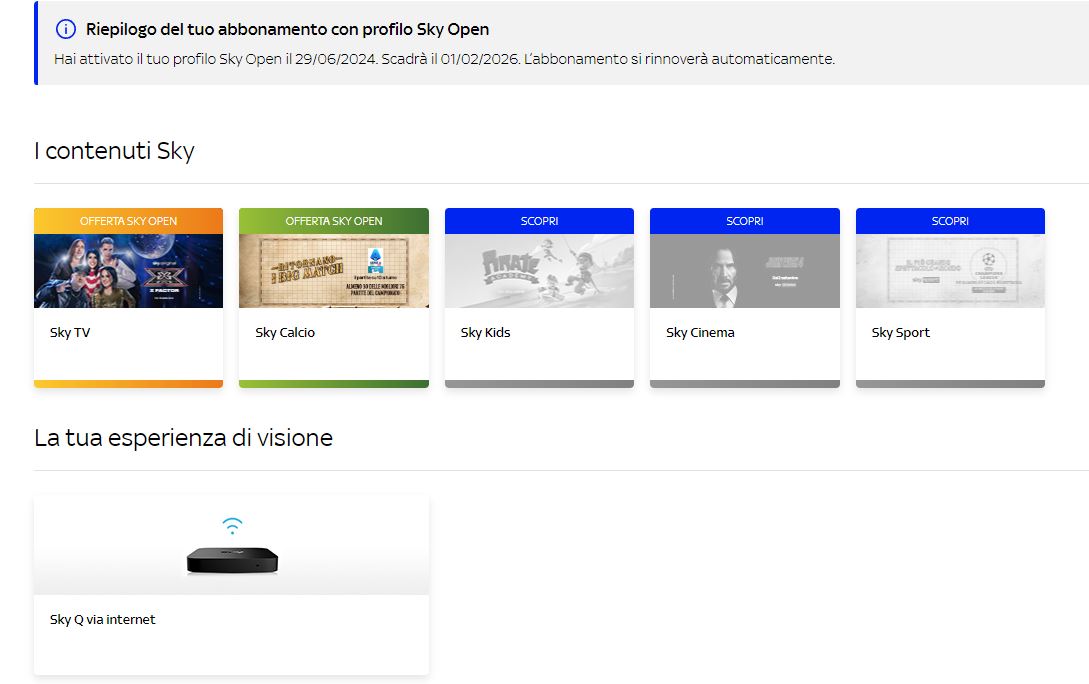Open the Sky Cinema film thumbnail
This screenshot has width=1089, height=684.
tap(745, 271)
